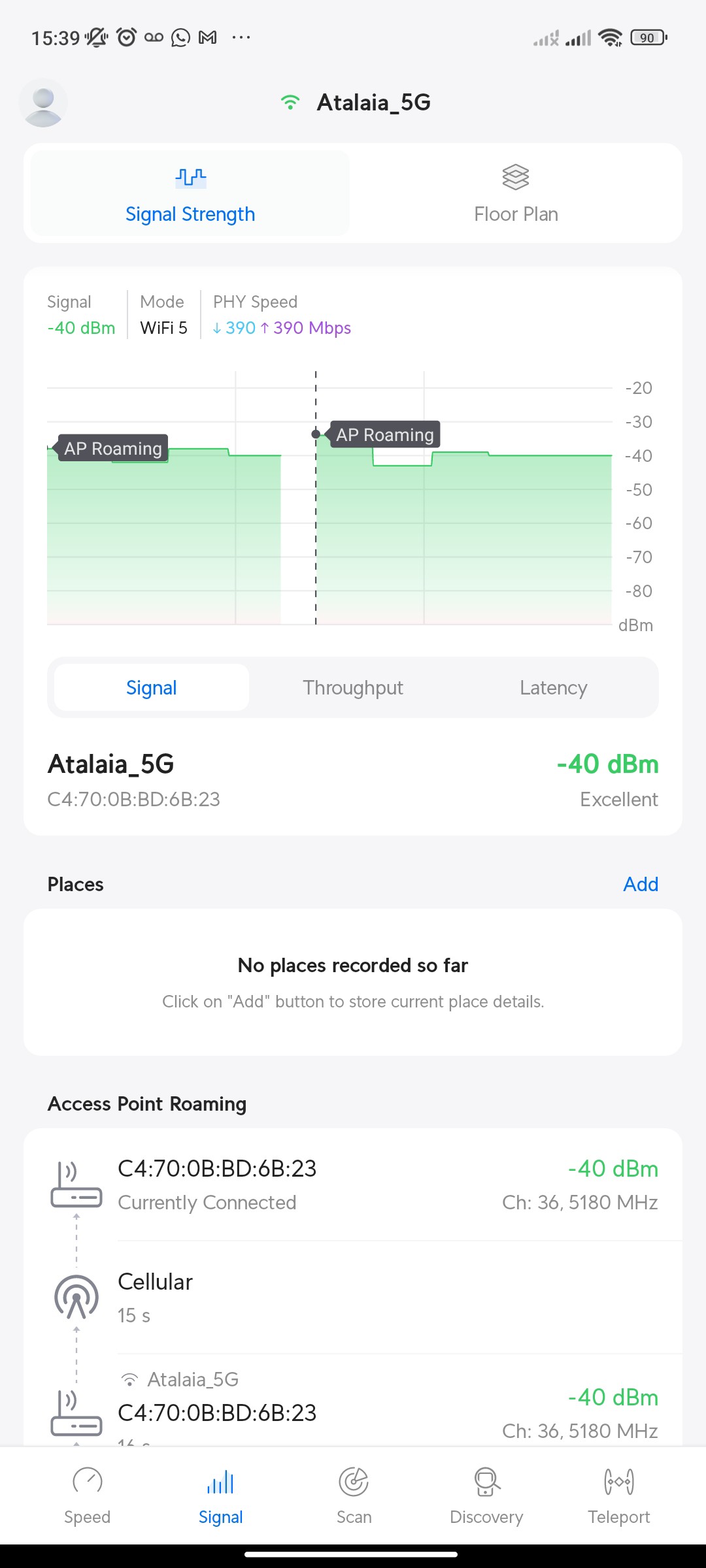Image resolution: width=706 pixels, height=1568 pixels.
Task: Tap the chart marker dot at dashed line
Action: pos(316,434)
